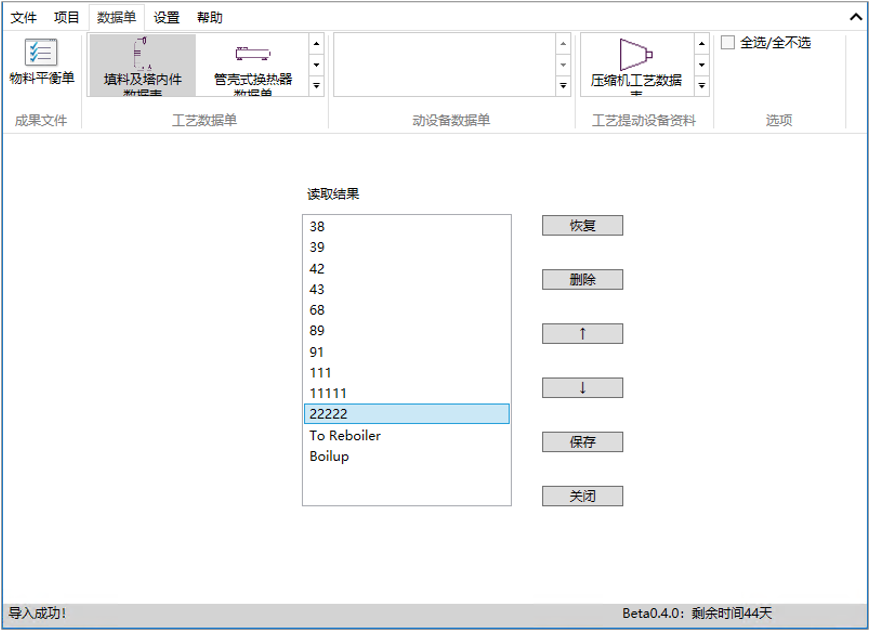Enable the 全选/全不选 checkbox

pyautogui.click(x=727, y=43)
